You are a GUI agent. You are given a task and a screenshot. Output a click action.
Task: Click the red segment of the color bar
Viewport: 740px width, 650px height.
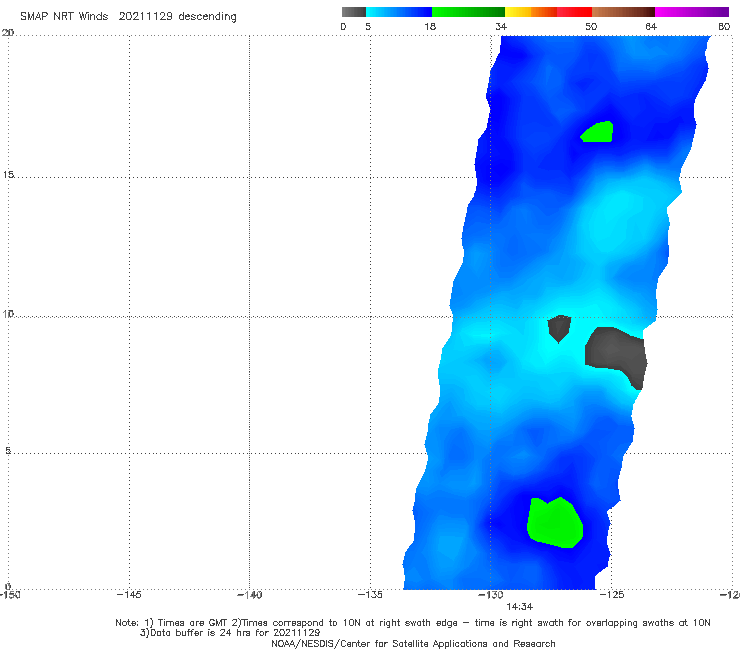(574, 12)
